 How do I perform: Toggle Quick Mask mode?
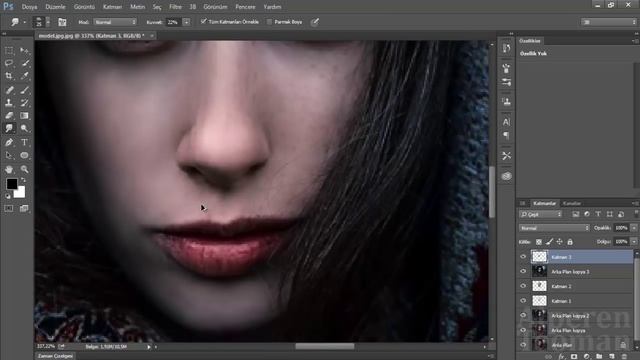(9, 209)
